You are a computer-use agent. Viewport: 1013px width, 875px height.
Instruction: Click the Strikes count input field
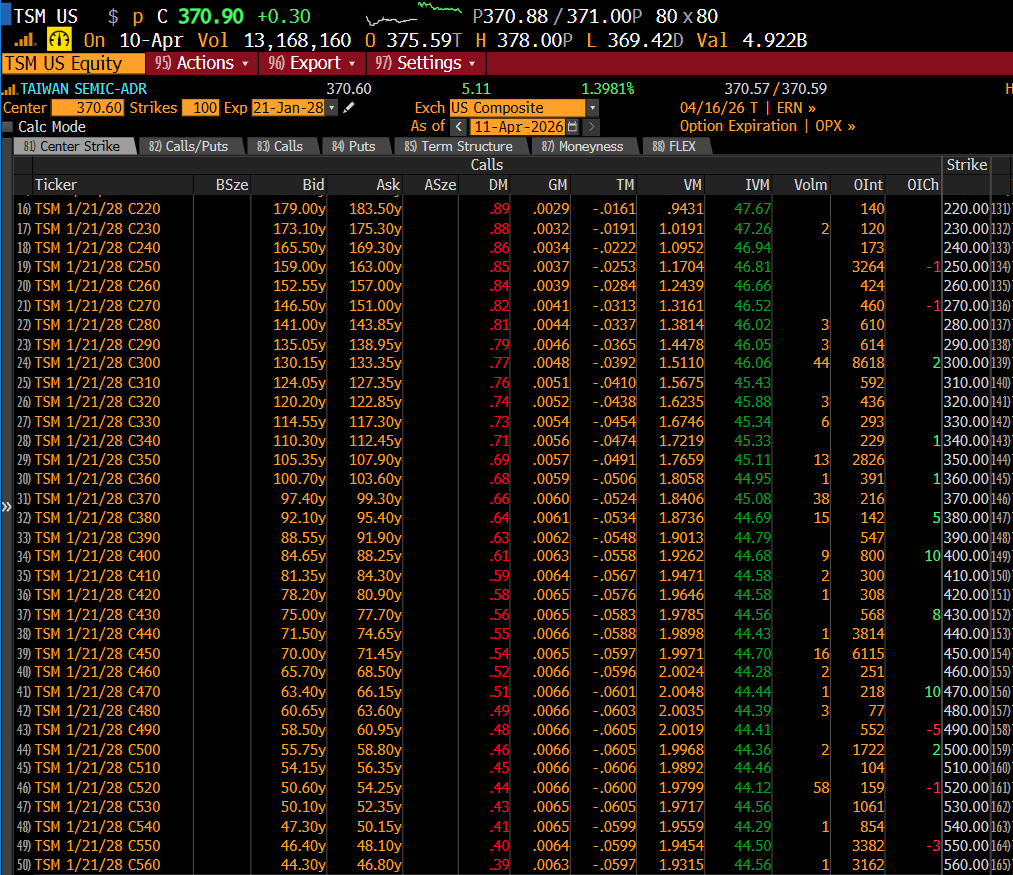coord(201,108)
